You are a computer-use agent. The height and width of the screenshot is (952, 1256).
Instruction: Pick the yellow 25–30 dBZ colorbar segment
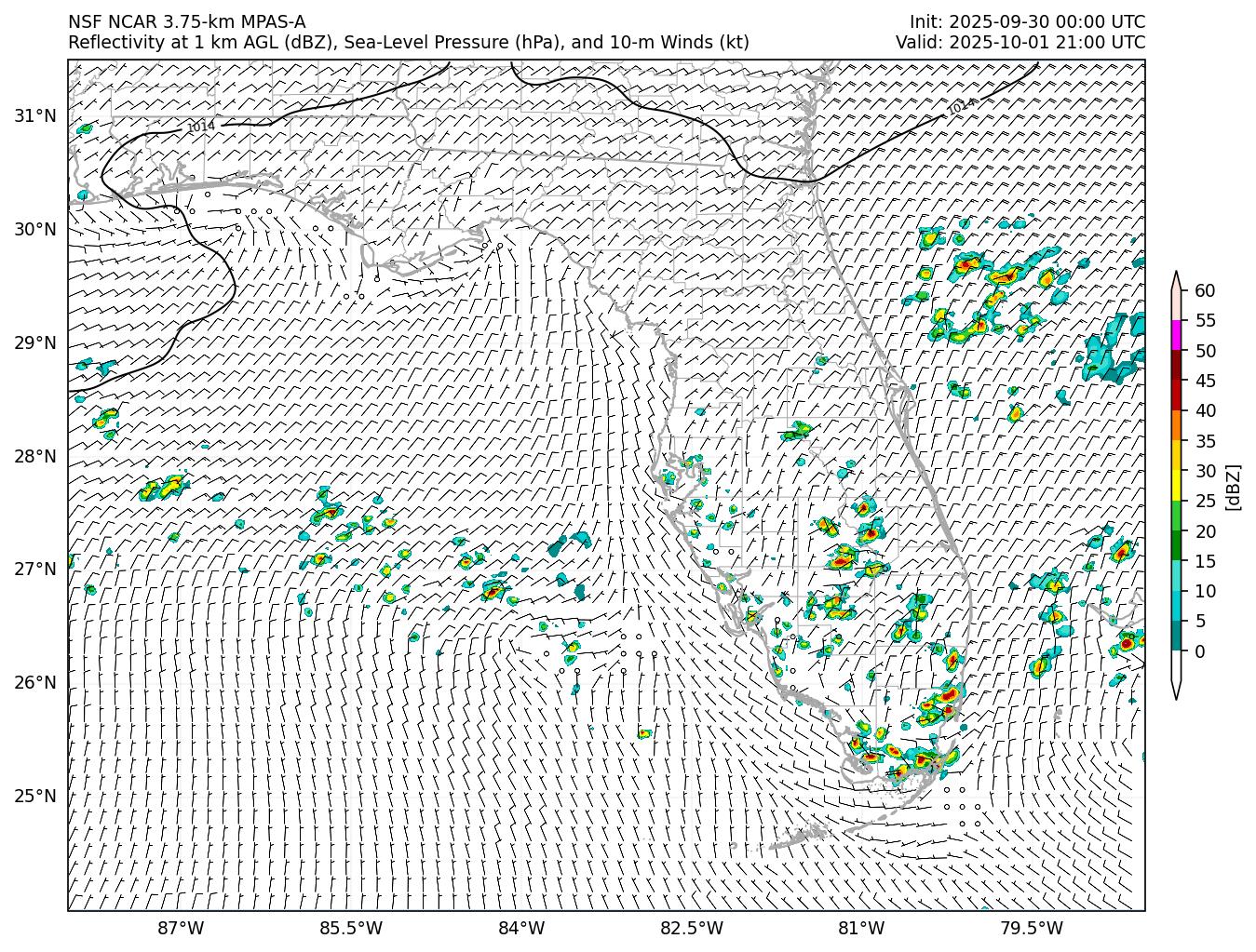coord(1176,486)
